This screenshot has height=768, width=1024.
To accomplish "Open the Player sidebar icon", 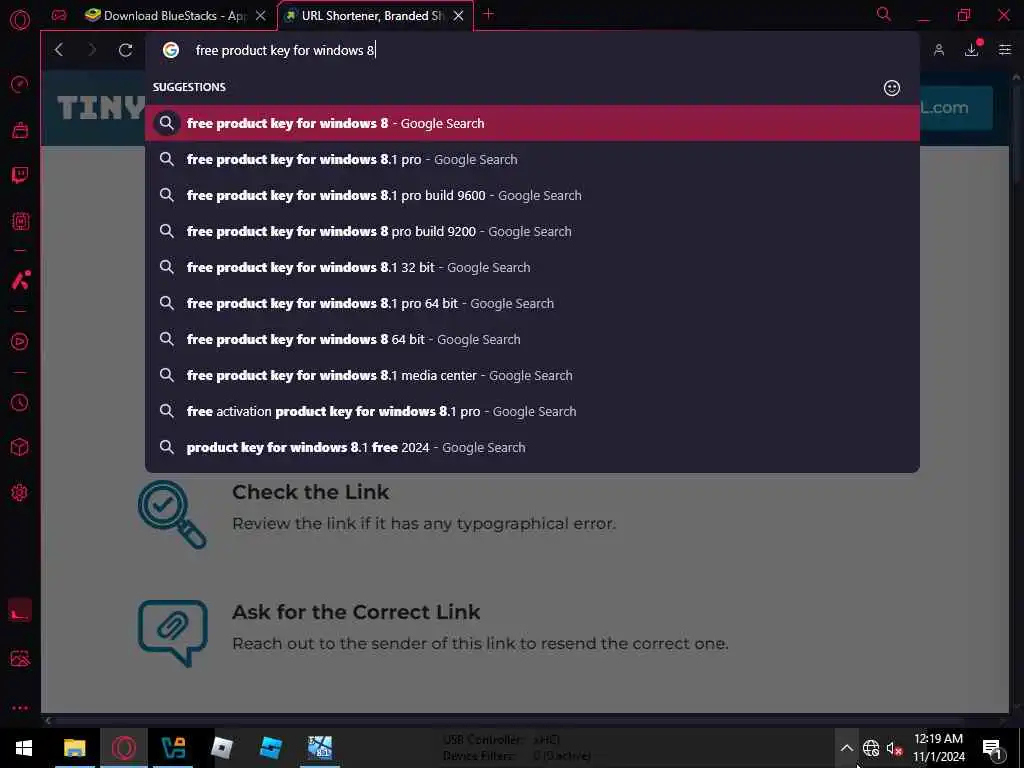I will click(x=20, y=342).
